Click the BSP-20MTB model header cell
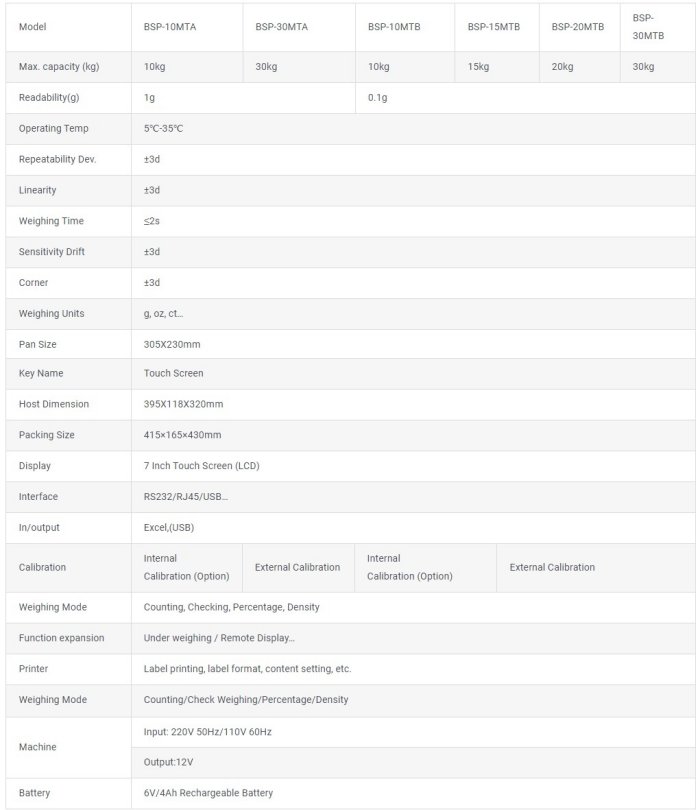 (x=577, y=27)
